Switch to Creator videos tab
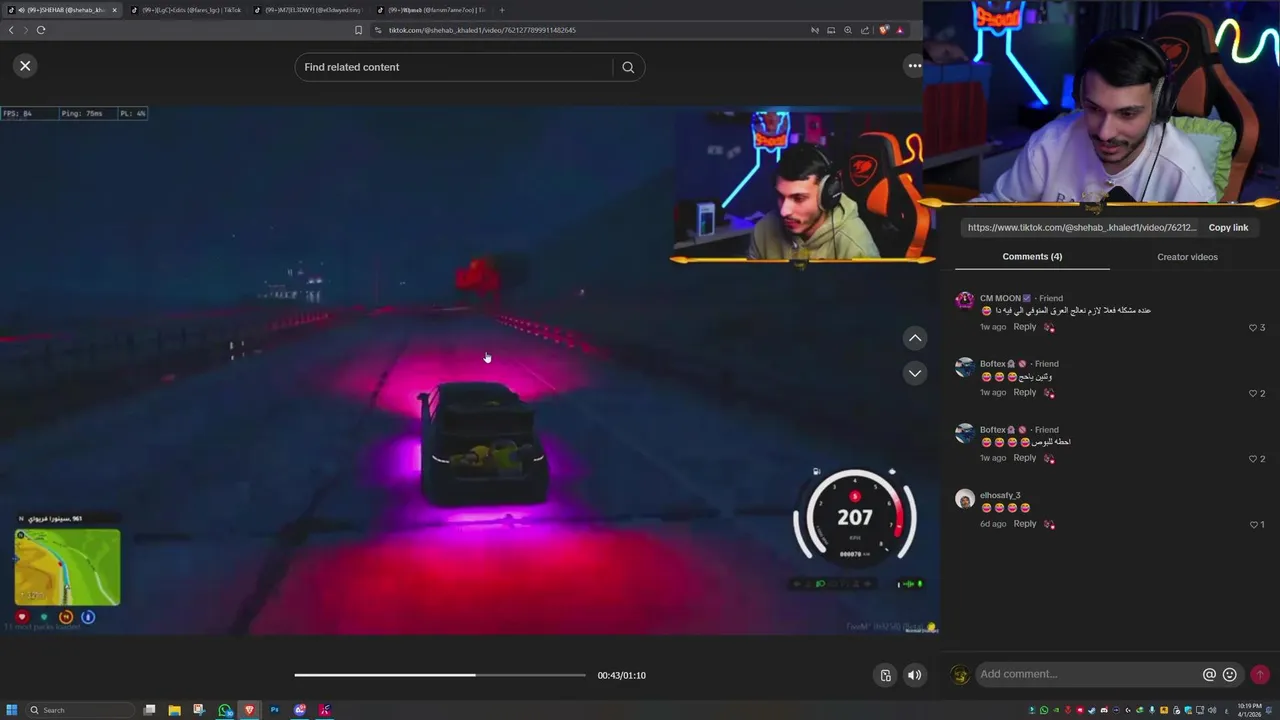This screenshot has width=1280, height=720. click(1187, 257)
